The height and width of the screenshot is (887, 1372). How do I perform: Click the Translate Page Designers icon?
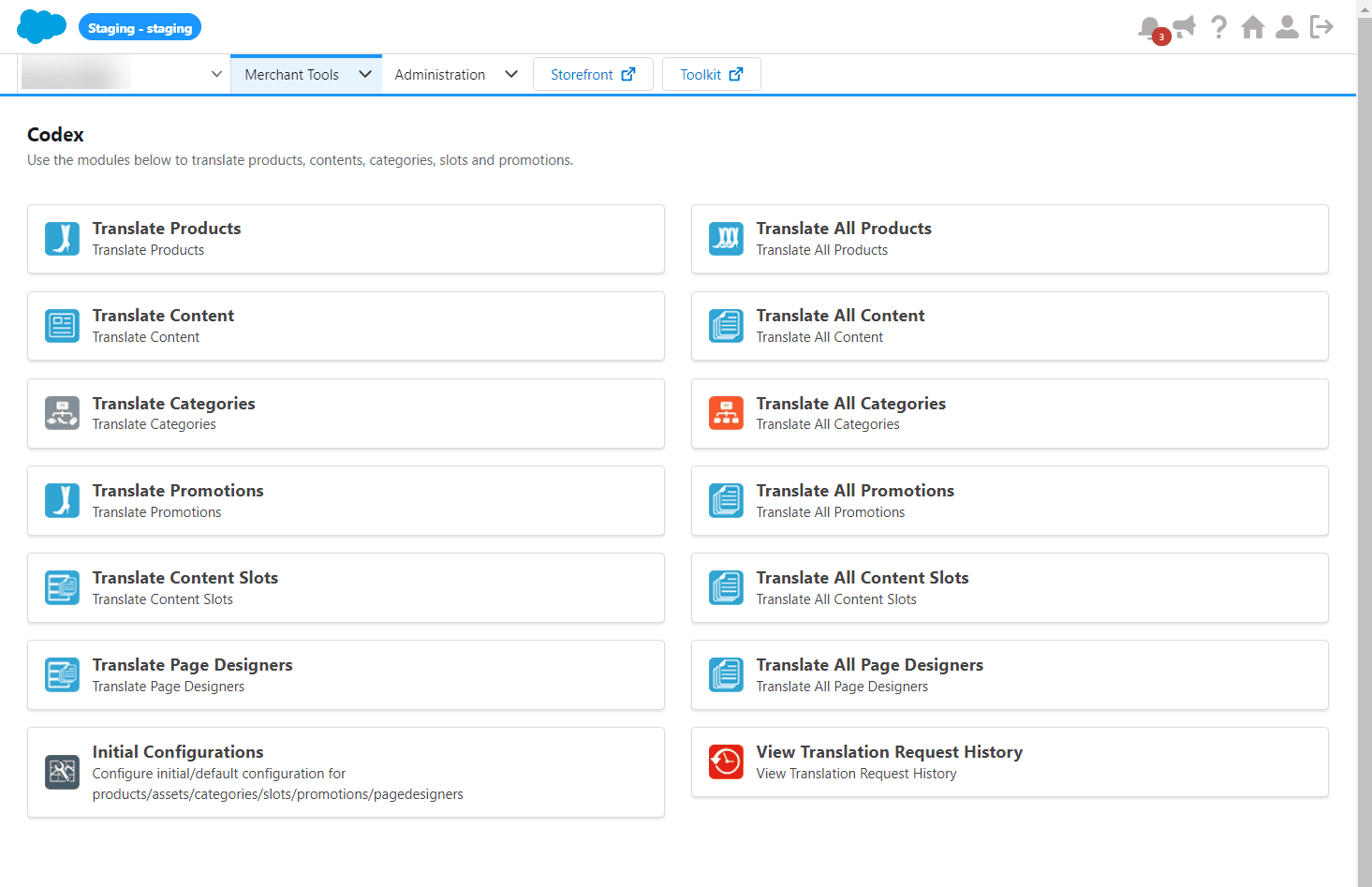tap(62, 674)
